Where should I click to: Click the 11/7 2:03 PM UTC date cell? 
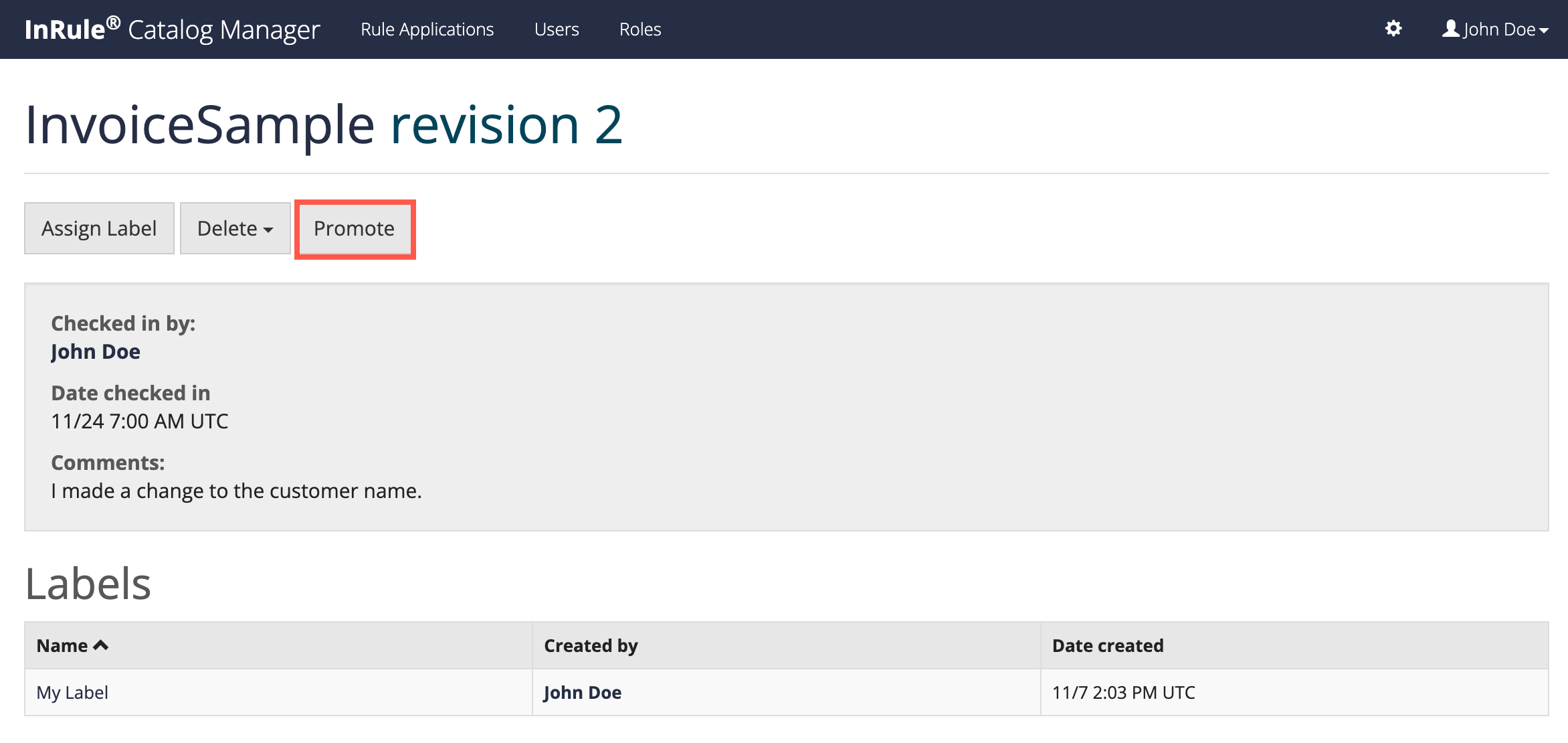tap(1123, 692)
